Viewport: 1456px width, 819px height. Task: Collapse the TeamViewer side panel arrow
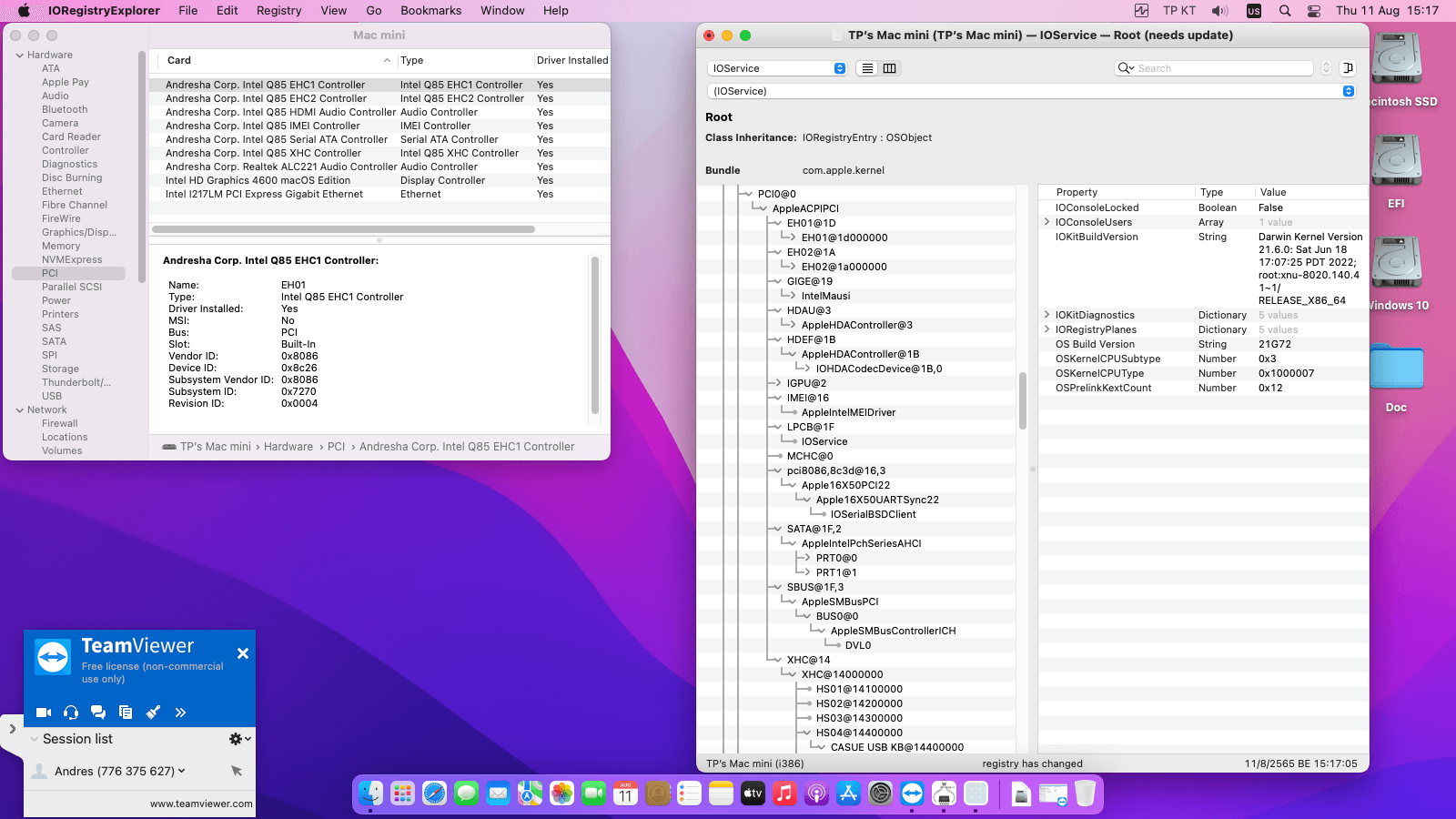pos(12,729)
